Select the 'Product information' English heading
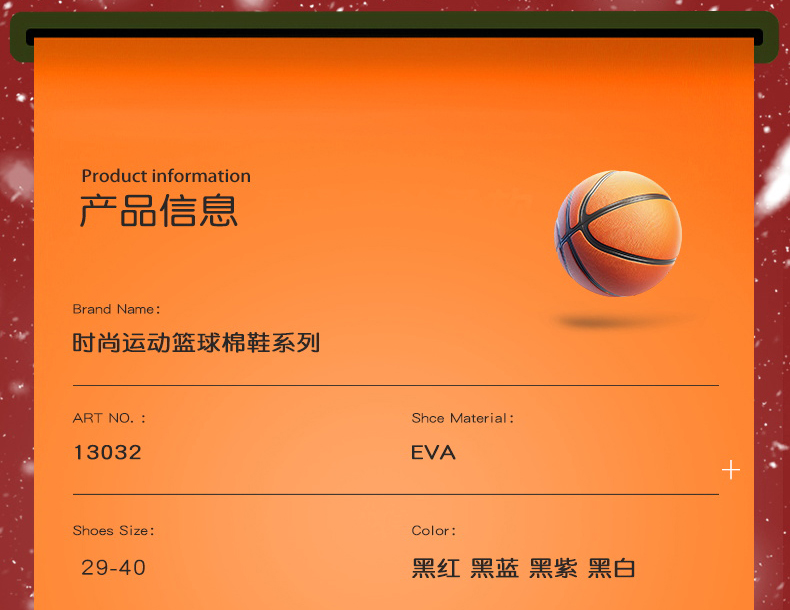This screenshot has width=790, height=610. pyautogui.click(x=166, y=176)
